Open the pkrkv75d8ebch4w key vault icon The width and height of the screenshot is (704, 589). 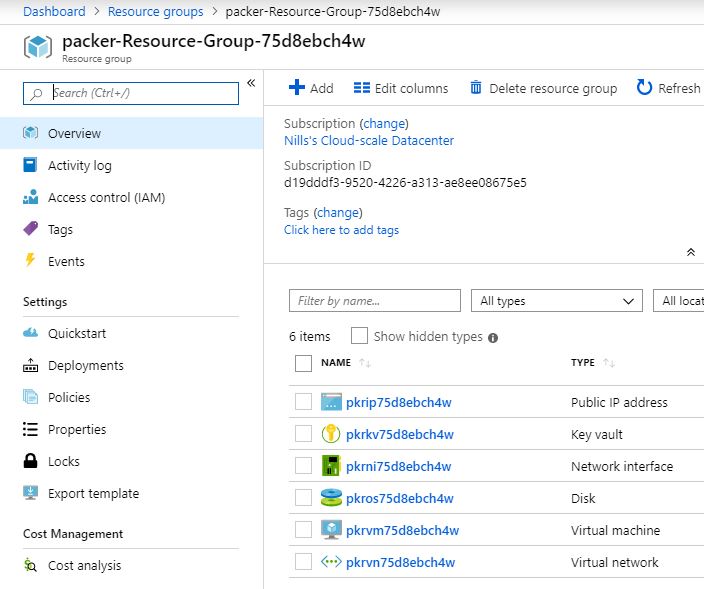[x=331, y=434]
